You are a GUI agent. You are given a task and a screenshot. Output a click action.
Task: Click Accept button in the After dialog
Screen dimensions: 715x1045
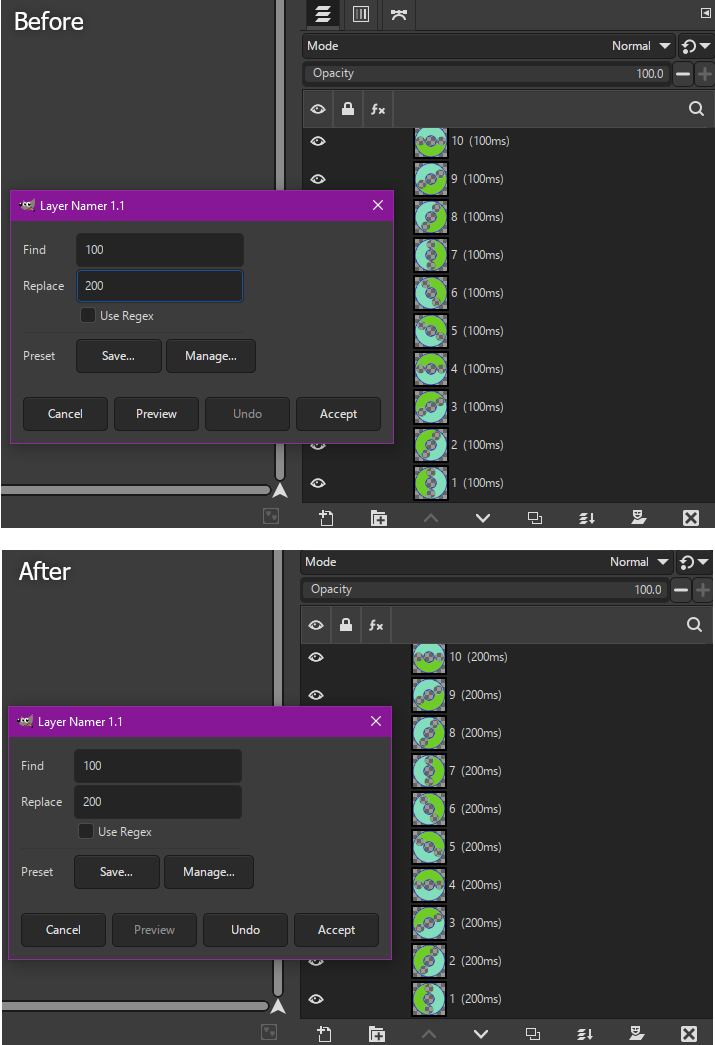coord(337,930)
